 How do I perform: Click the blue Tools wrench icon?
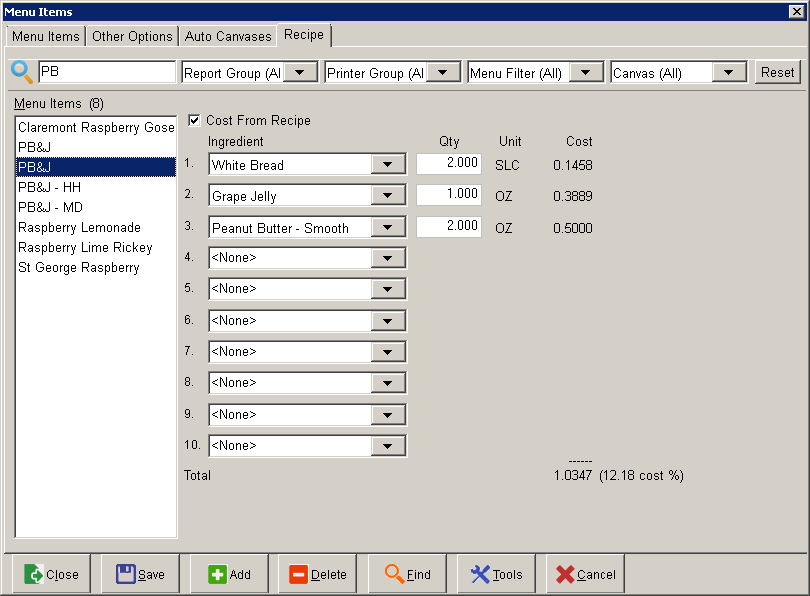(480, 574)
